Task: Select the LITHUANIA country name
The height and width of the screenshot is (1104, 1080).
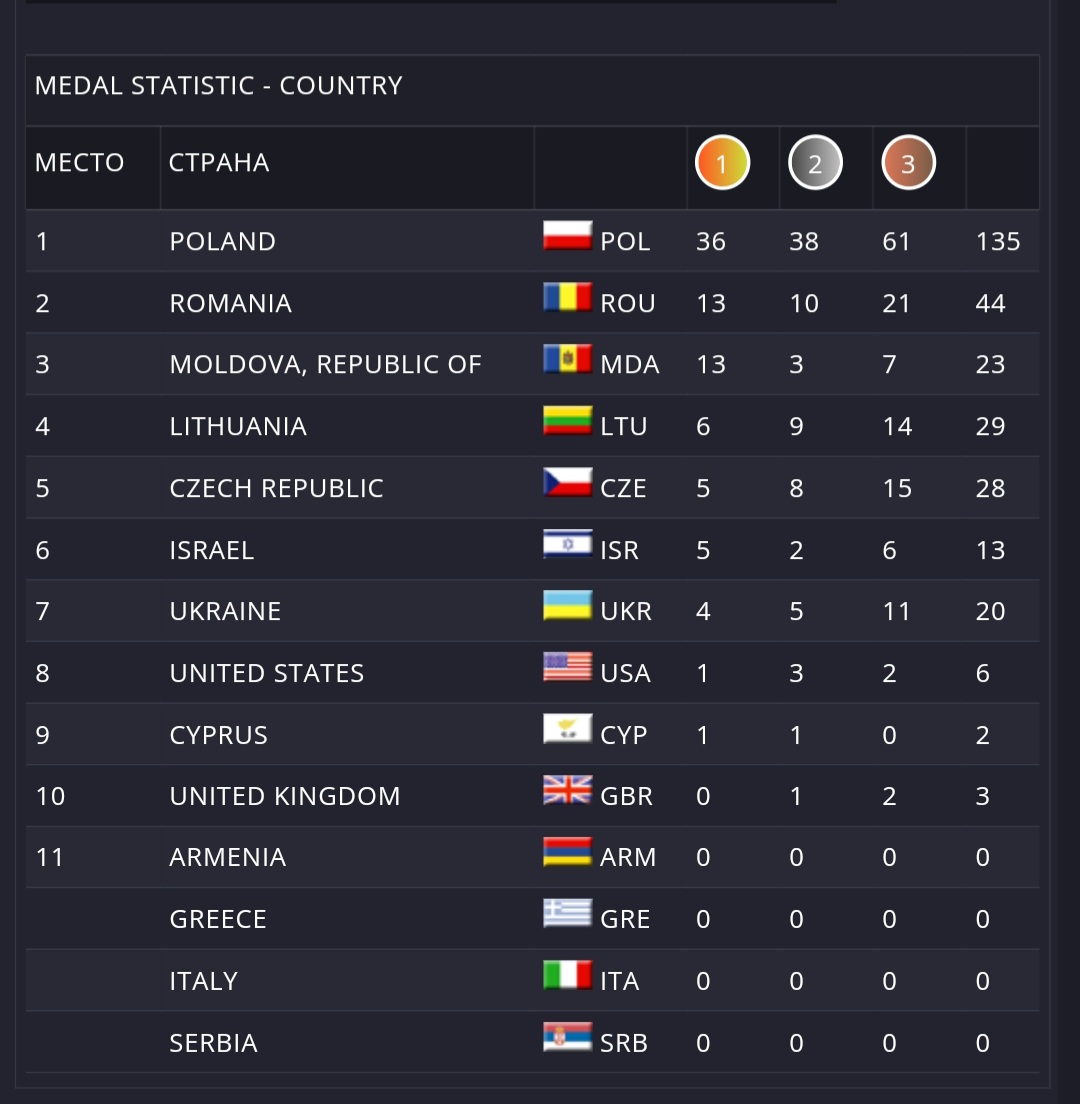Action: coord(238,427)
